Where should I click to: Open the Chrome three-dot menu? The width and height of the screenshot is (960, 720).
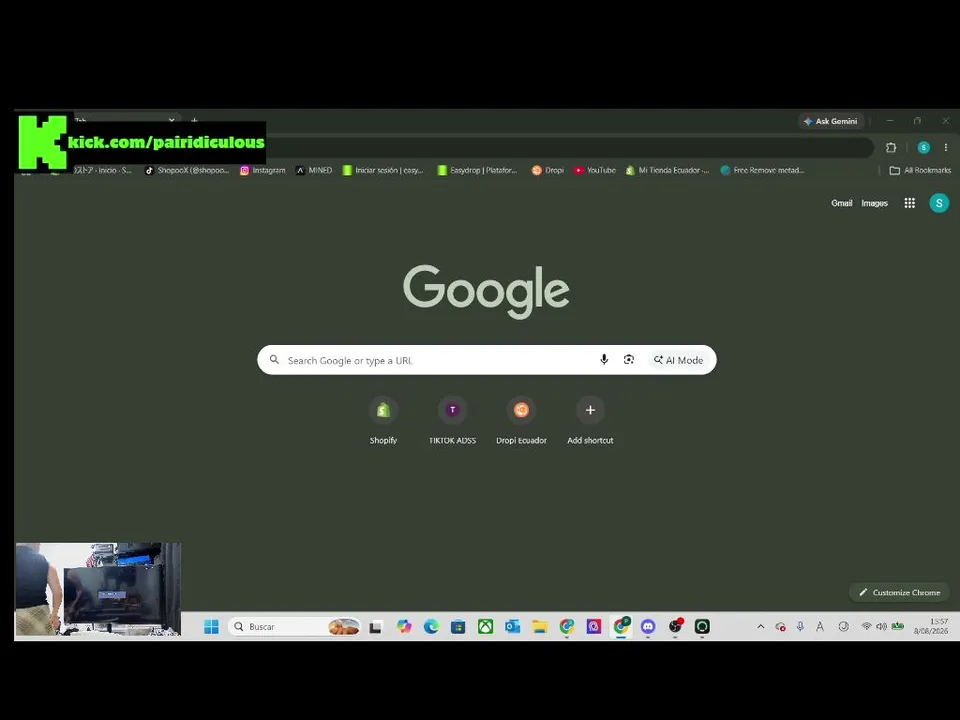[x=945, y=148]
